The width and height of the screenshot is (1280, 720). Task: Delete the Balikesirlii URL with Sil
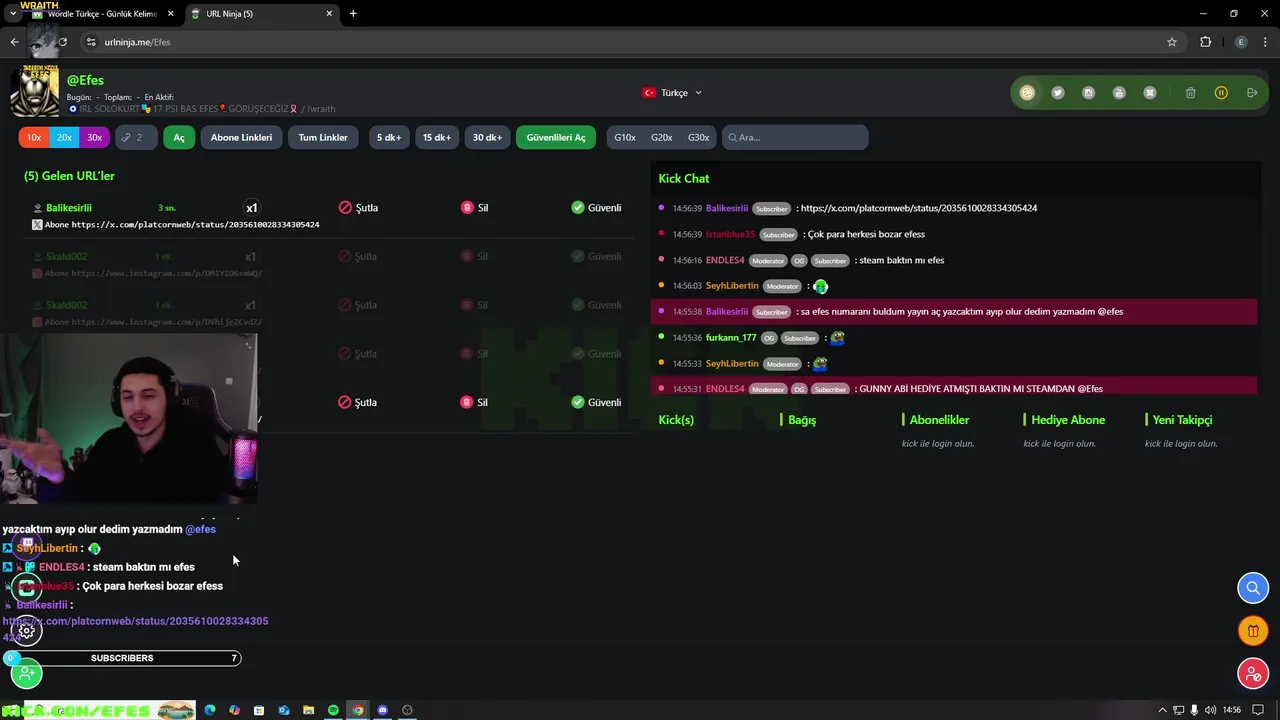click(x=474, y=208)
